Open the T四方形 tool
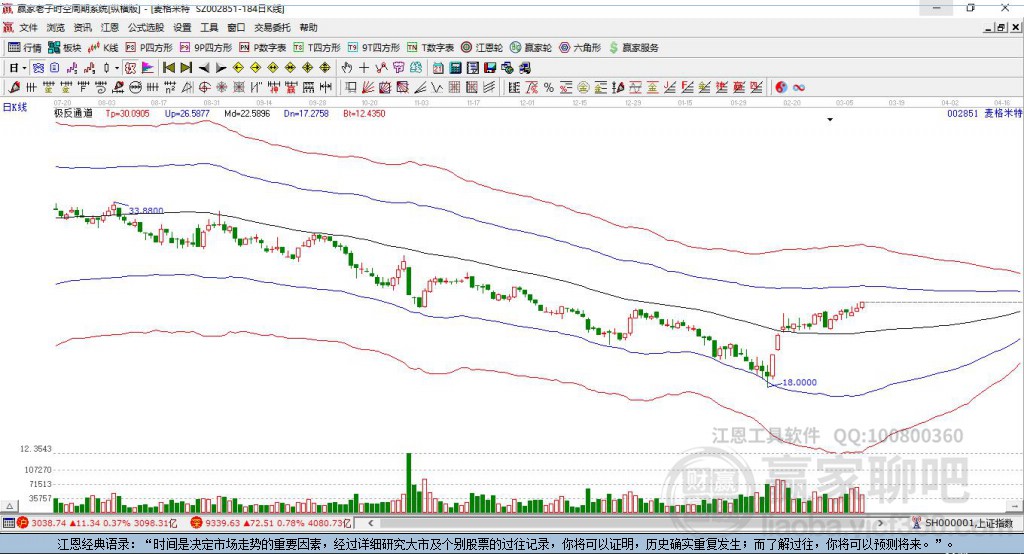The height and width of the screenshot is (554, 1024). 317,48
